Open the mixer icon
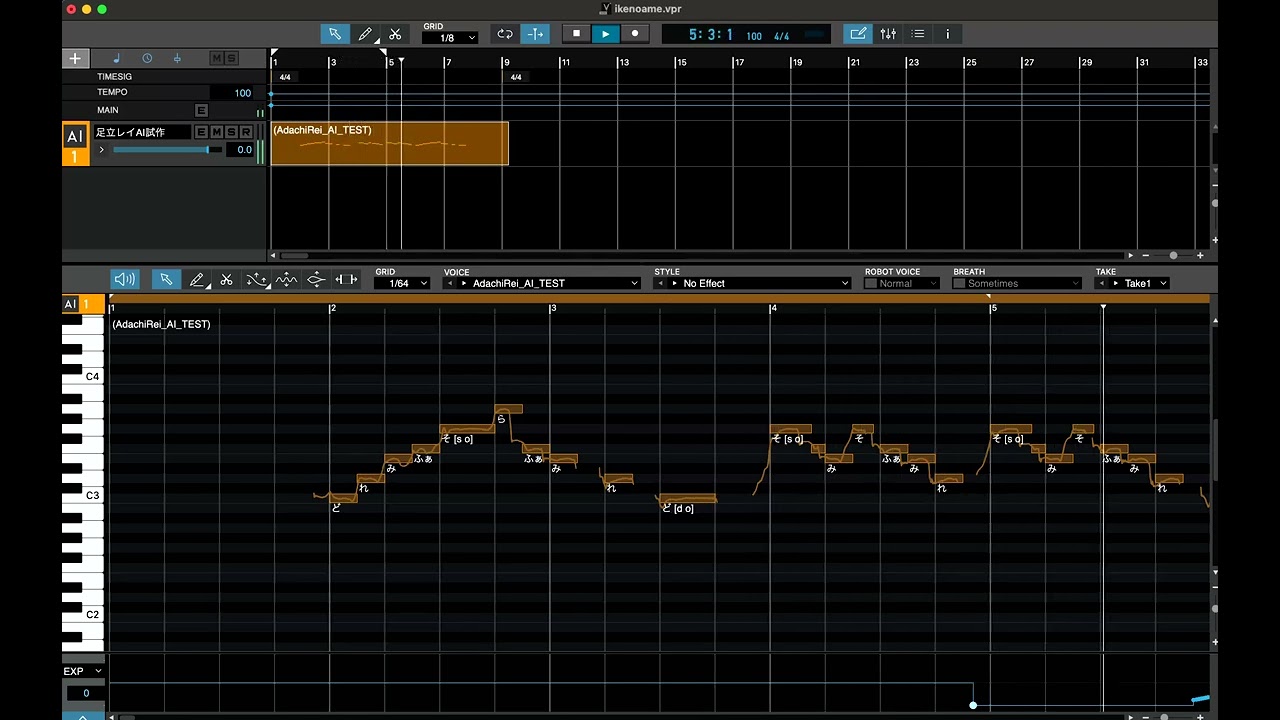1280x720 pixels. pos(888,34)
